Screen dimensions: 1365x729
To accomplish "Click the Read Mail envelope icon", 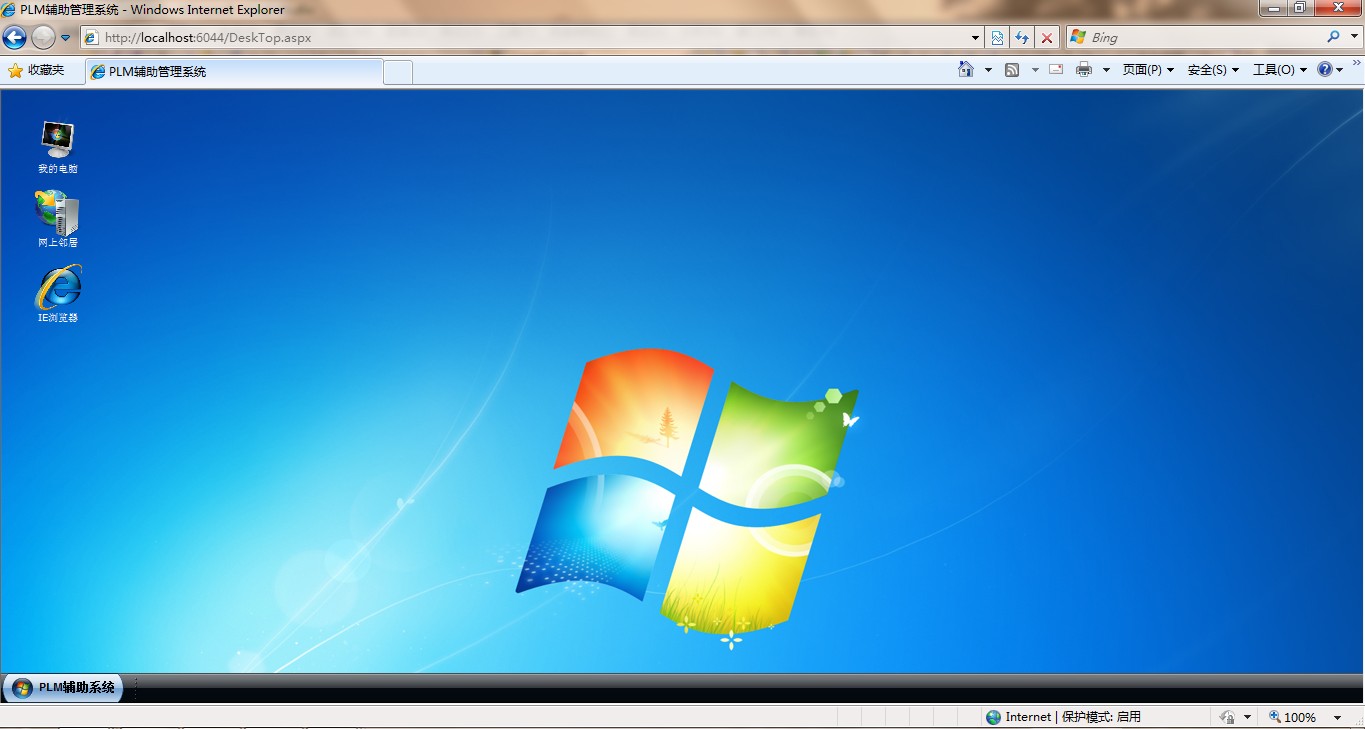I will pyautogui.click(x=1056, y=69).
